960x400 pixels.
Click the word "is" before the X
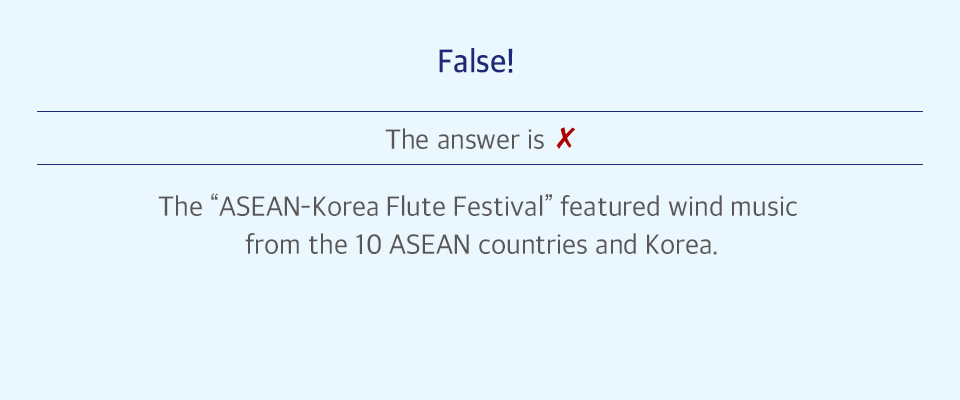(x=535, y=140)
